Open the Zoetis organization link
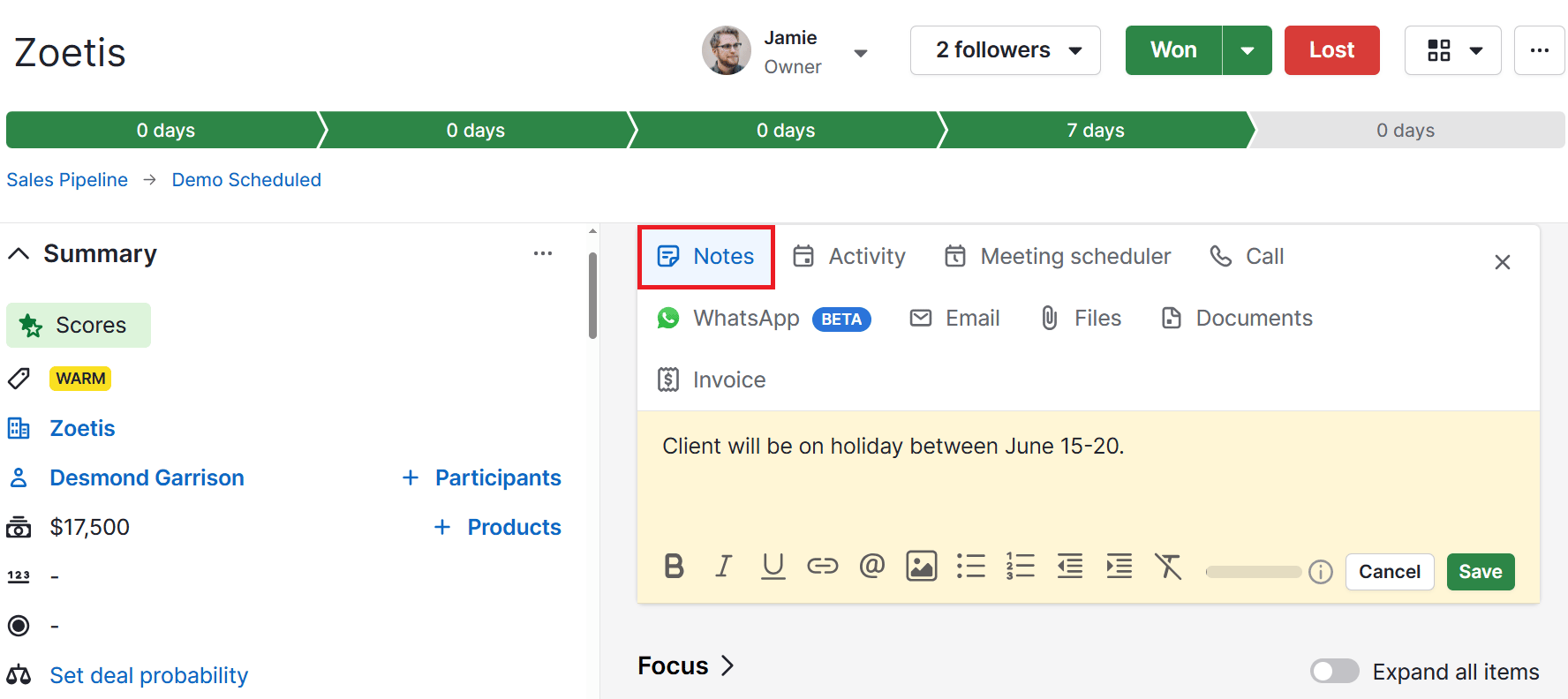 click(82, 428)
